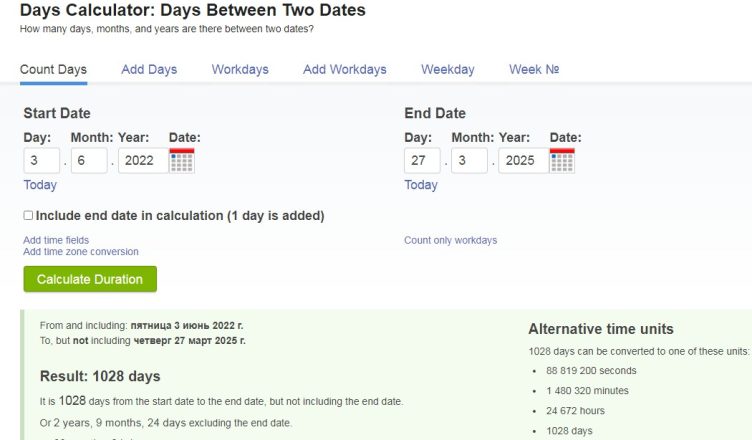The height and width of the screenshot is (440, 752).
Task: Focus the Start Date month field
Action: click(89, 160)
